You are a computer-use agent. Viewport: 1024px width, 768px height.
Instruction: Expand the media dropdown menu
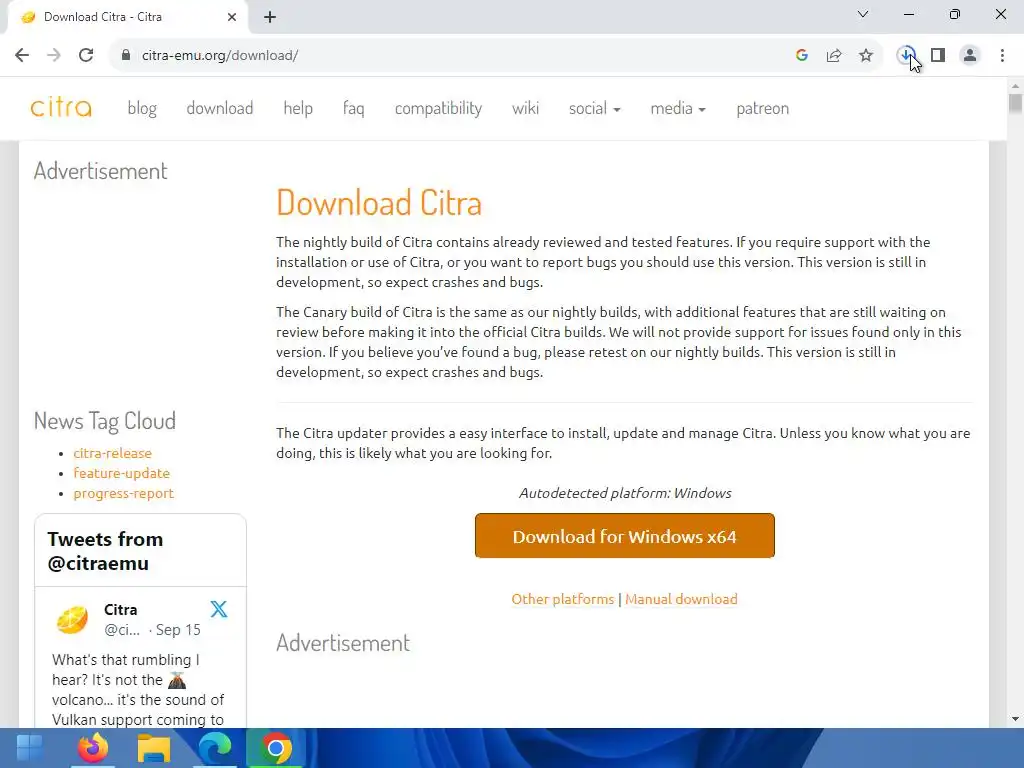click(x=678, y=108)
